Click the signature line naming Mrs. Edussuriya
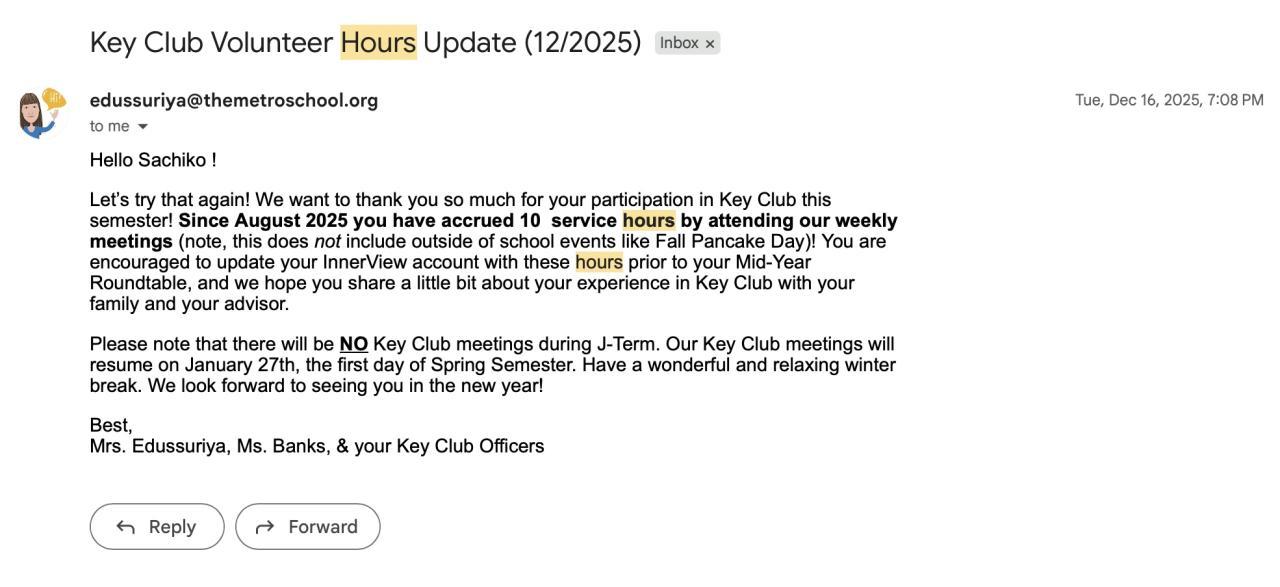Screen dimensions: 1280x587 point(317,446)
